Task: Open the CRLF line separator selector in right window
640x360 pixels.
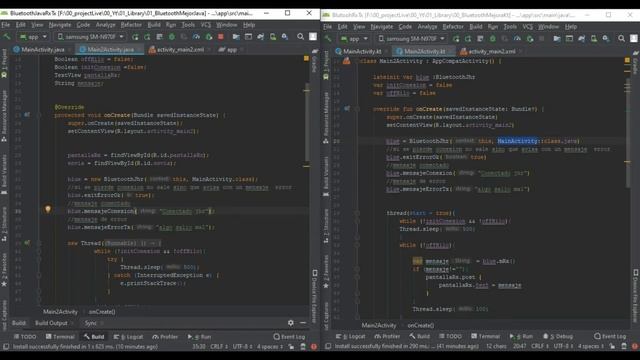Action: 540,346
